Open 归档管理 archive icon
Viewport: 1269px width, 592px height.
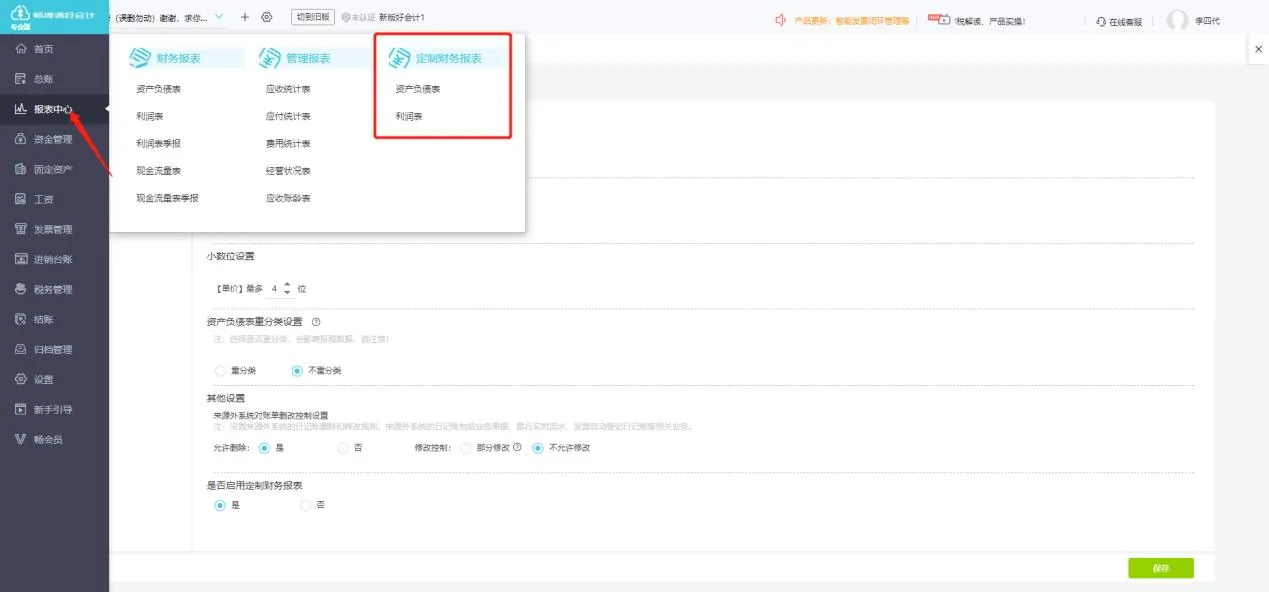coord(20,349)
